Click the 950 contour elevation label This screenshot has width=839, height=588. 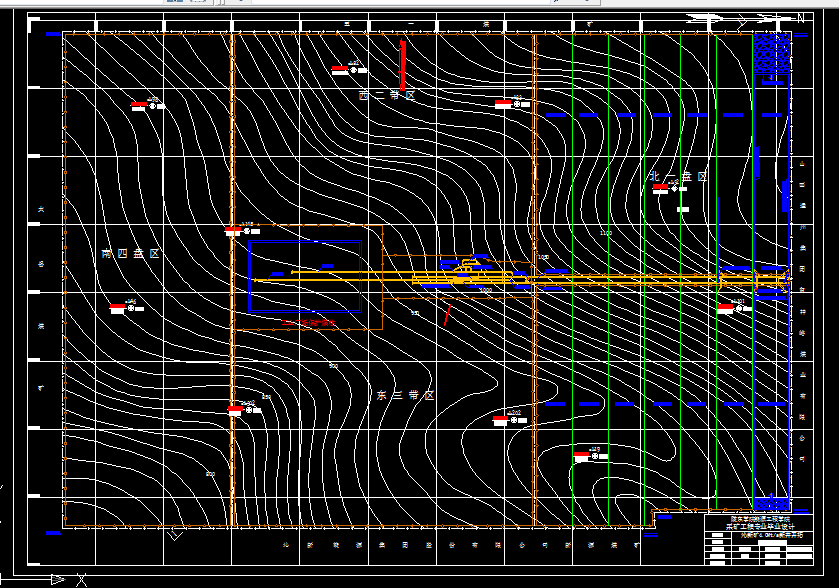[415, 313]
